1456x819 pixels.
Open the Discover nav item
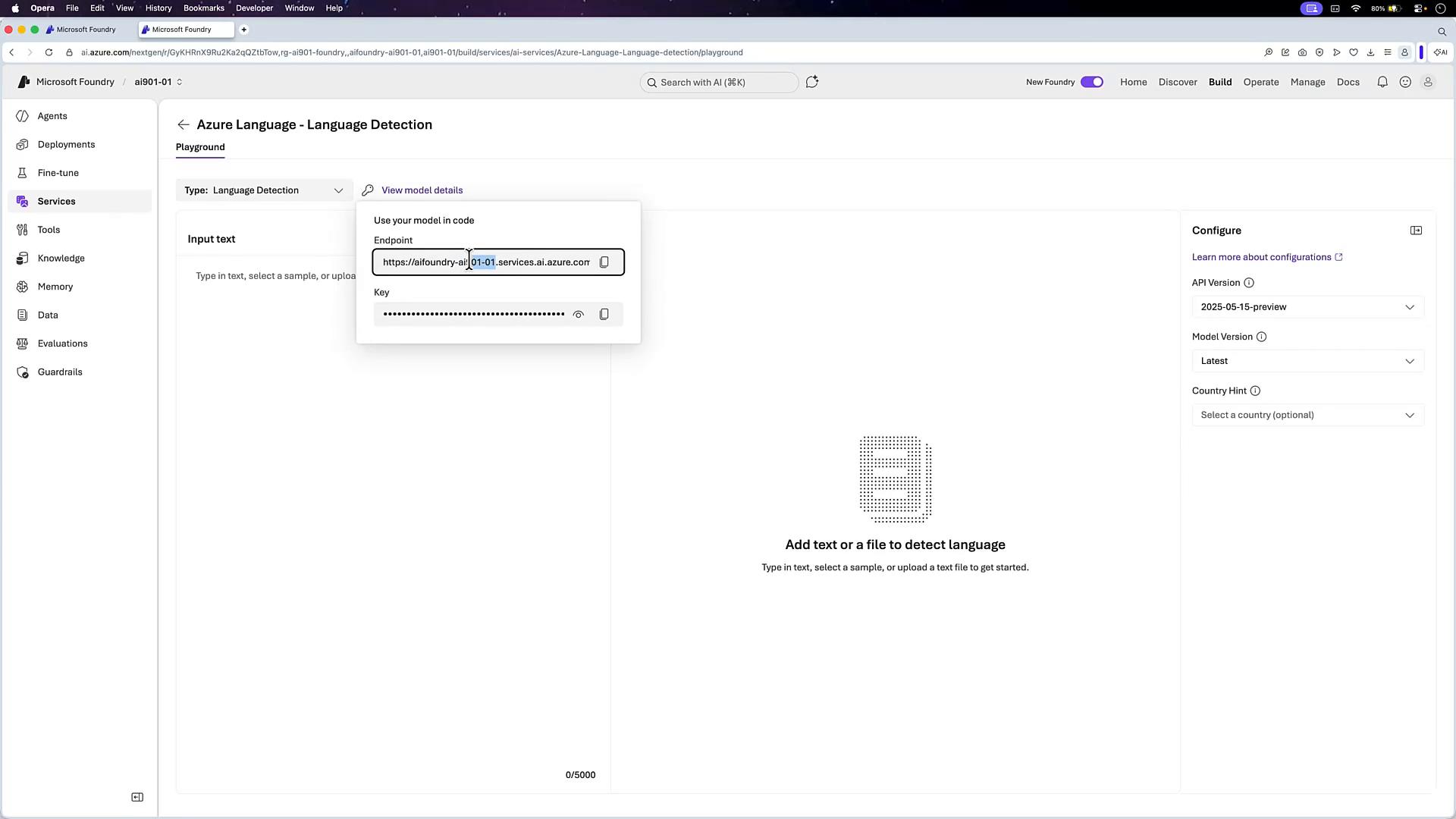coord(1178,82)
